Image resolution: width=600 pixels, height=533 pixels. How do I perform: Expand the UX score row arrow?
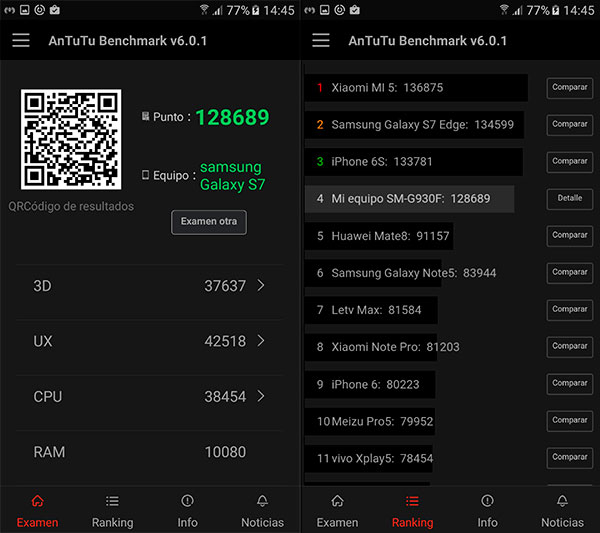click(261, 341)
